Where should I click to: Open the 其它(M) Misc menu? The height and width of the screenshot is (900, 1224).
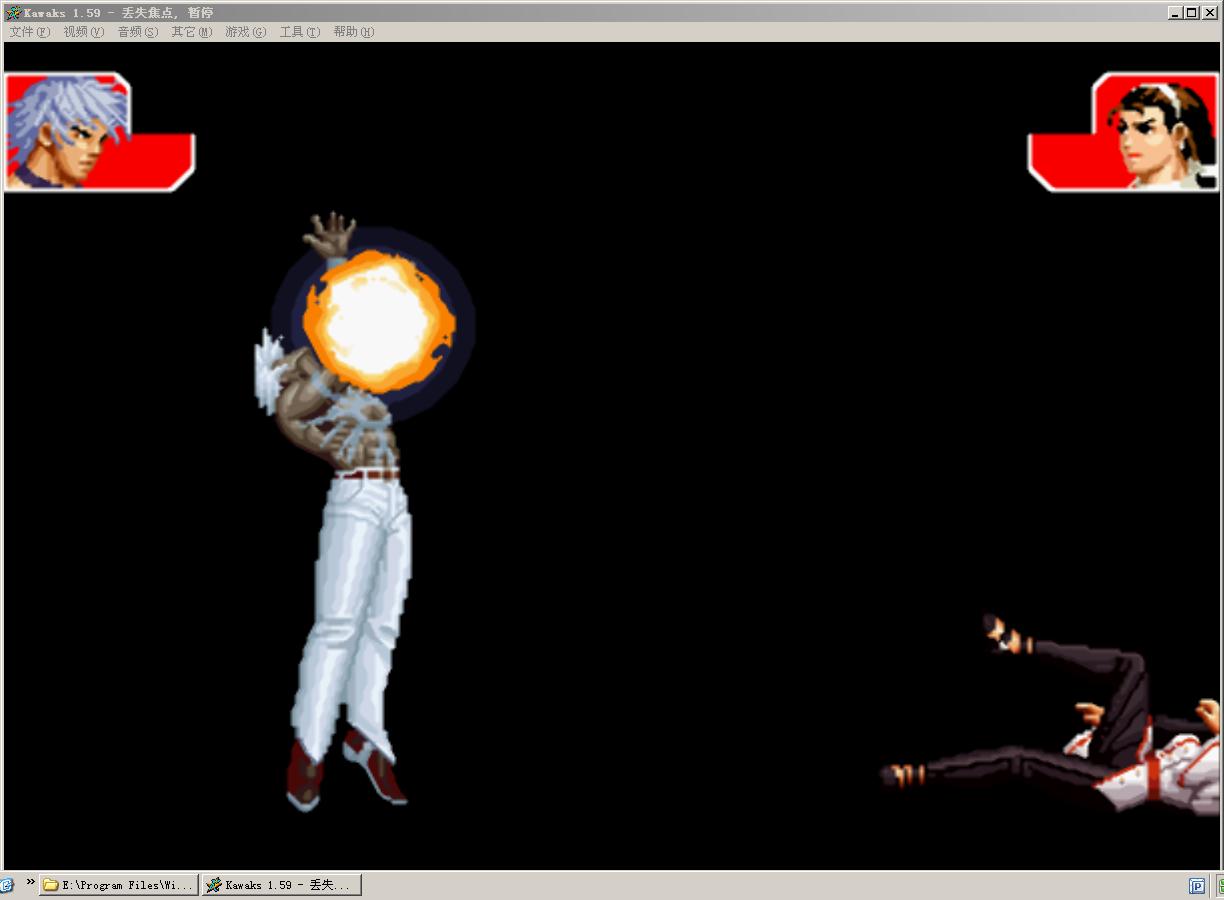point(191,32)
